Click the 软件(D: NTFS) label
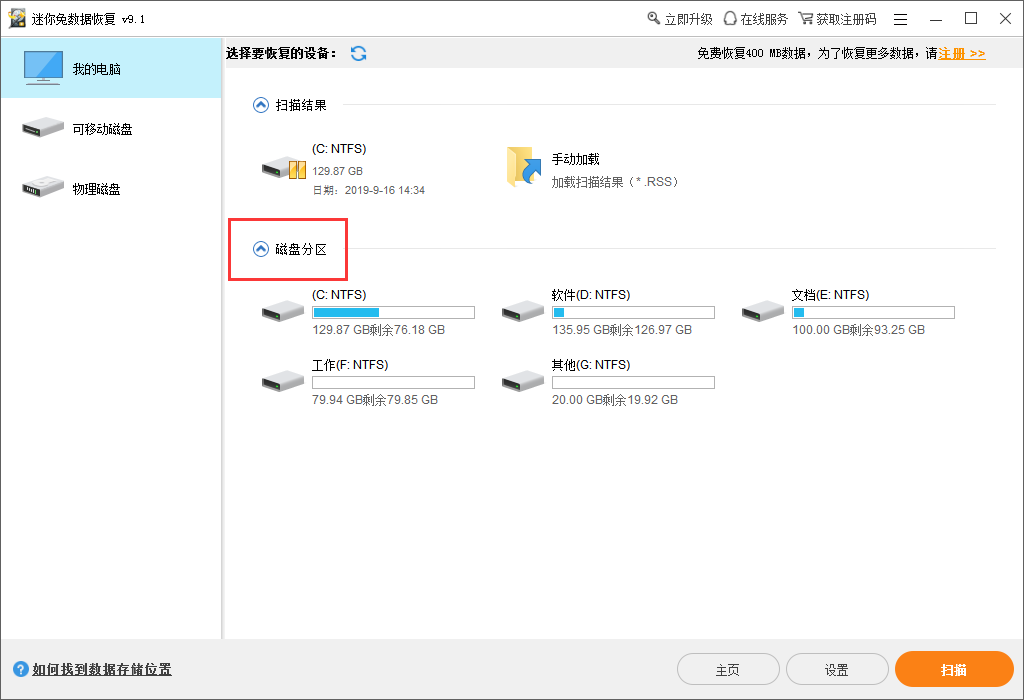 [x=591, y=295]
